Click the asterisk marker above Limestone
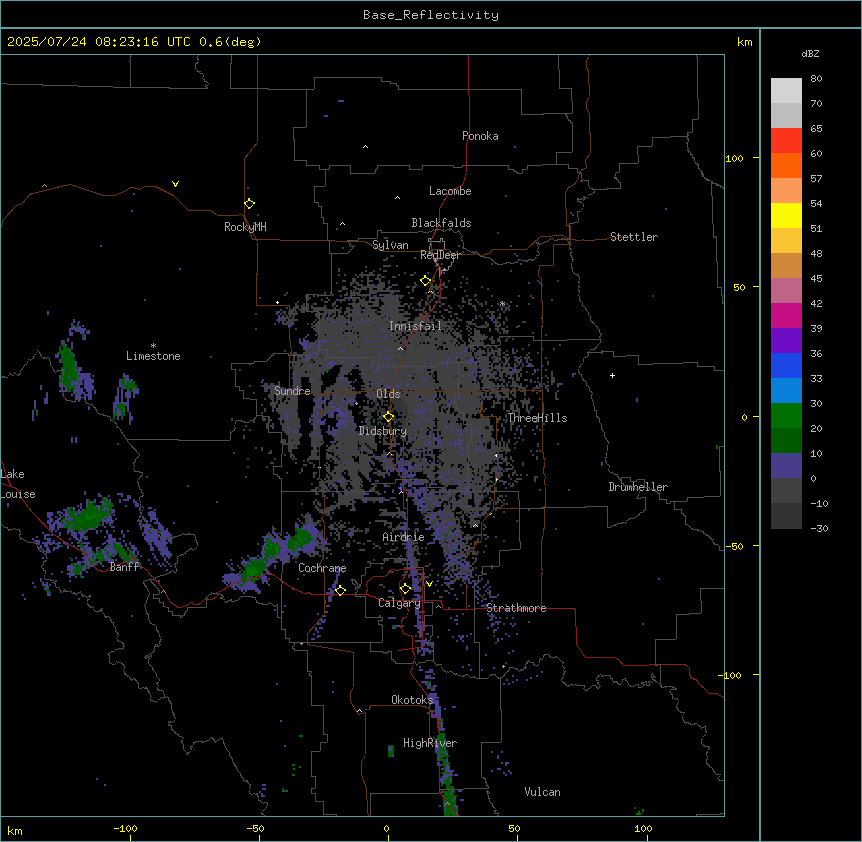Viewport: 862px width, 842px height. [x=153, y=346]
